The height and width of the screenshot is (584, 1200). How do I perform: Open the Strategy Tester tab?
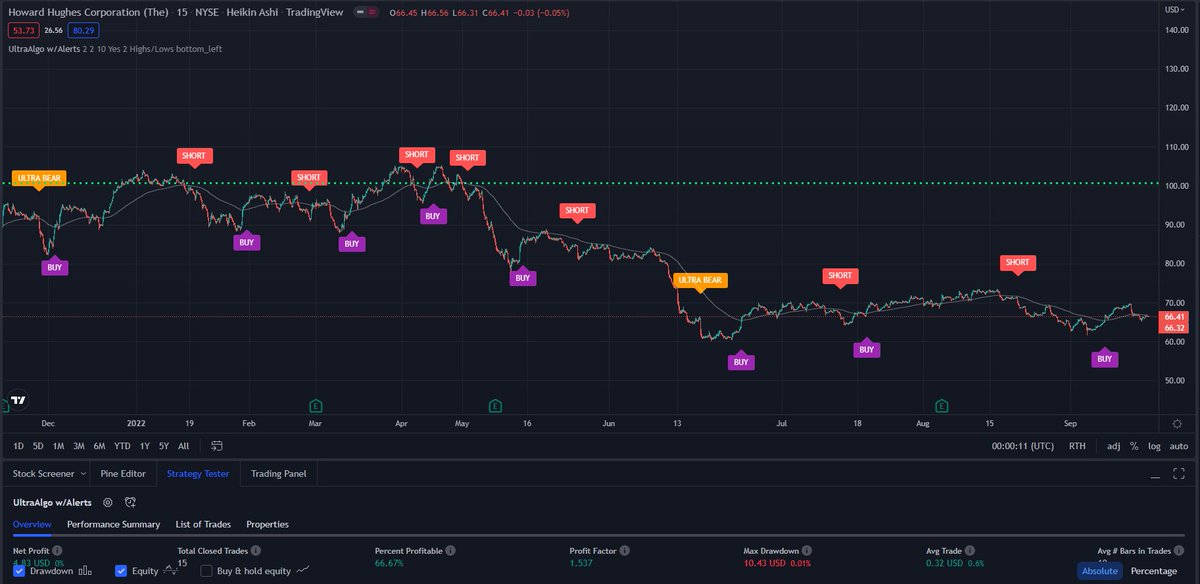(x=198, y=474)
